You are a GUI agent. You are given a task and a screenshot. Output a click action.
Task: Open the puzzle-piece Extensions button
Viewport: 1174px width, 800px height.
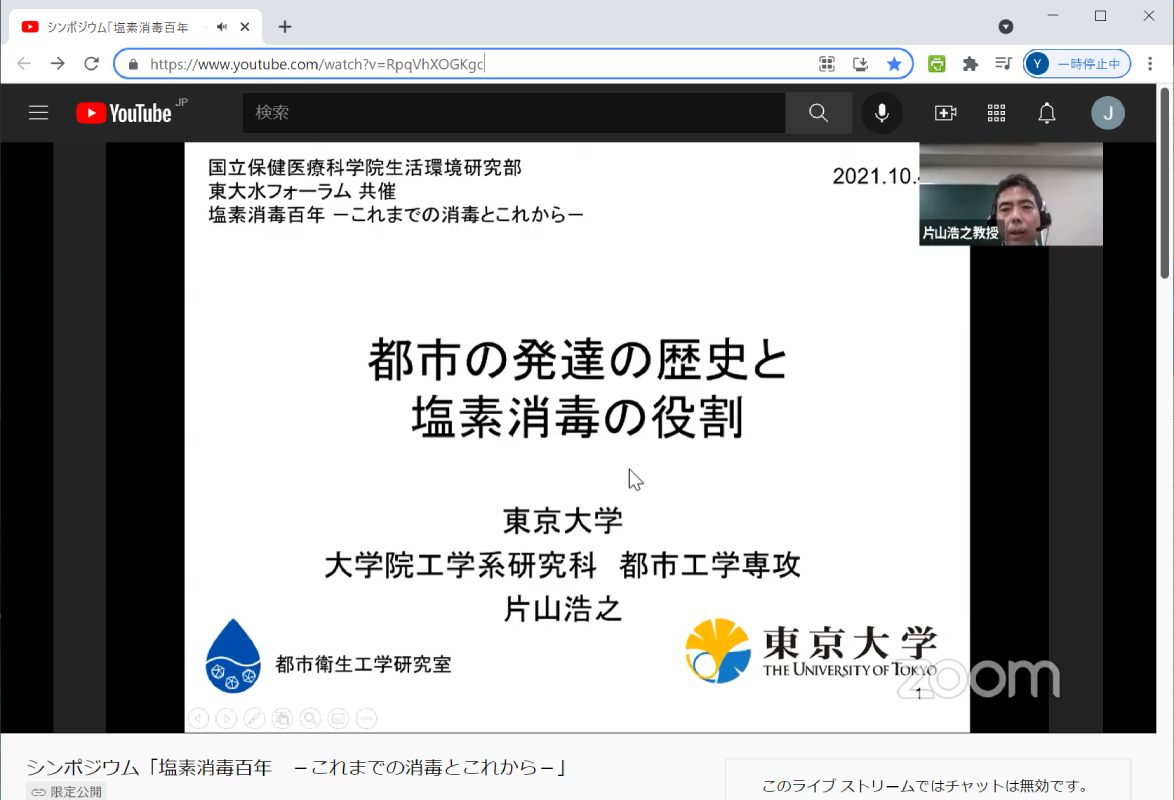[970, 64]
